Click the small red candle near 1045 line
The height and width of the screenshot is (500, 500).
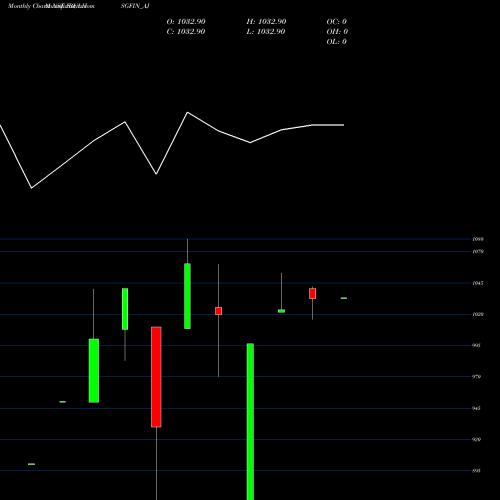tap(312, 294)
